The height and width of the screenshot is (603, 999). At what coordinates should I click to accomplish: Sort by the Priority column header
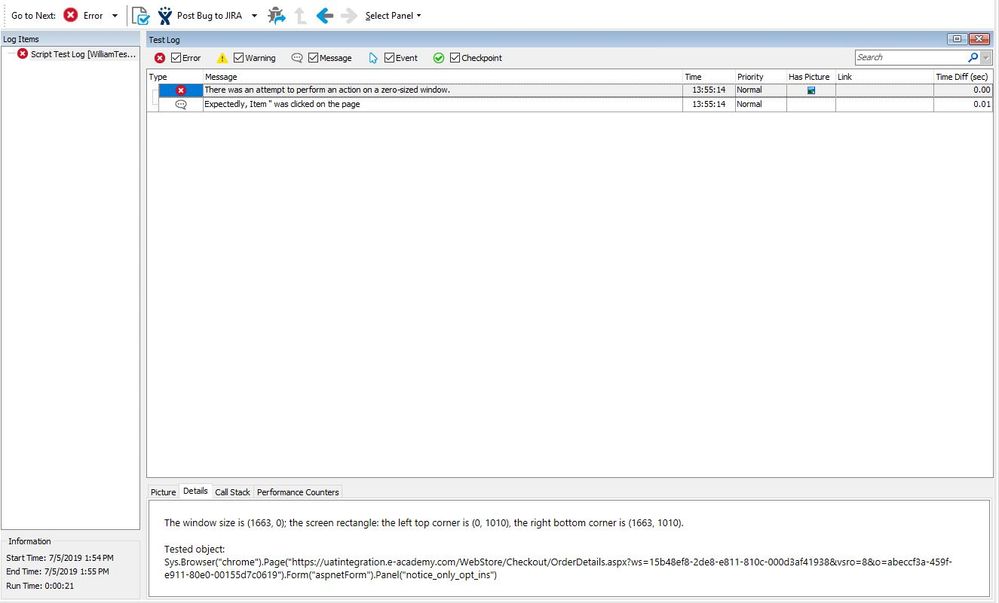pos(761,76)
